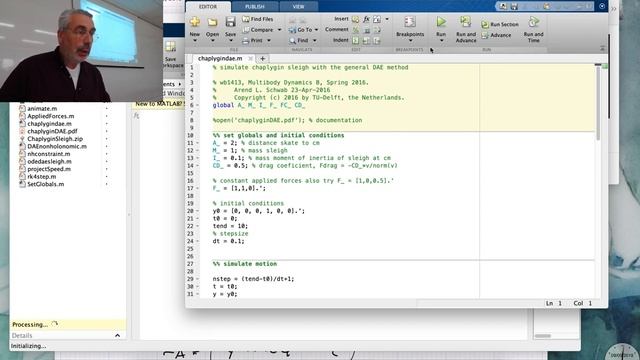The height and width of the screenshot is (360, 640).
Task: Click the Find search button
Action: pyautogui.click(x=299, y=40)
